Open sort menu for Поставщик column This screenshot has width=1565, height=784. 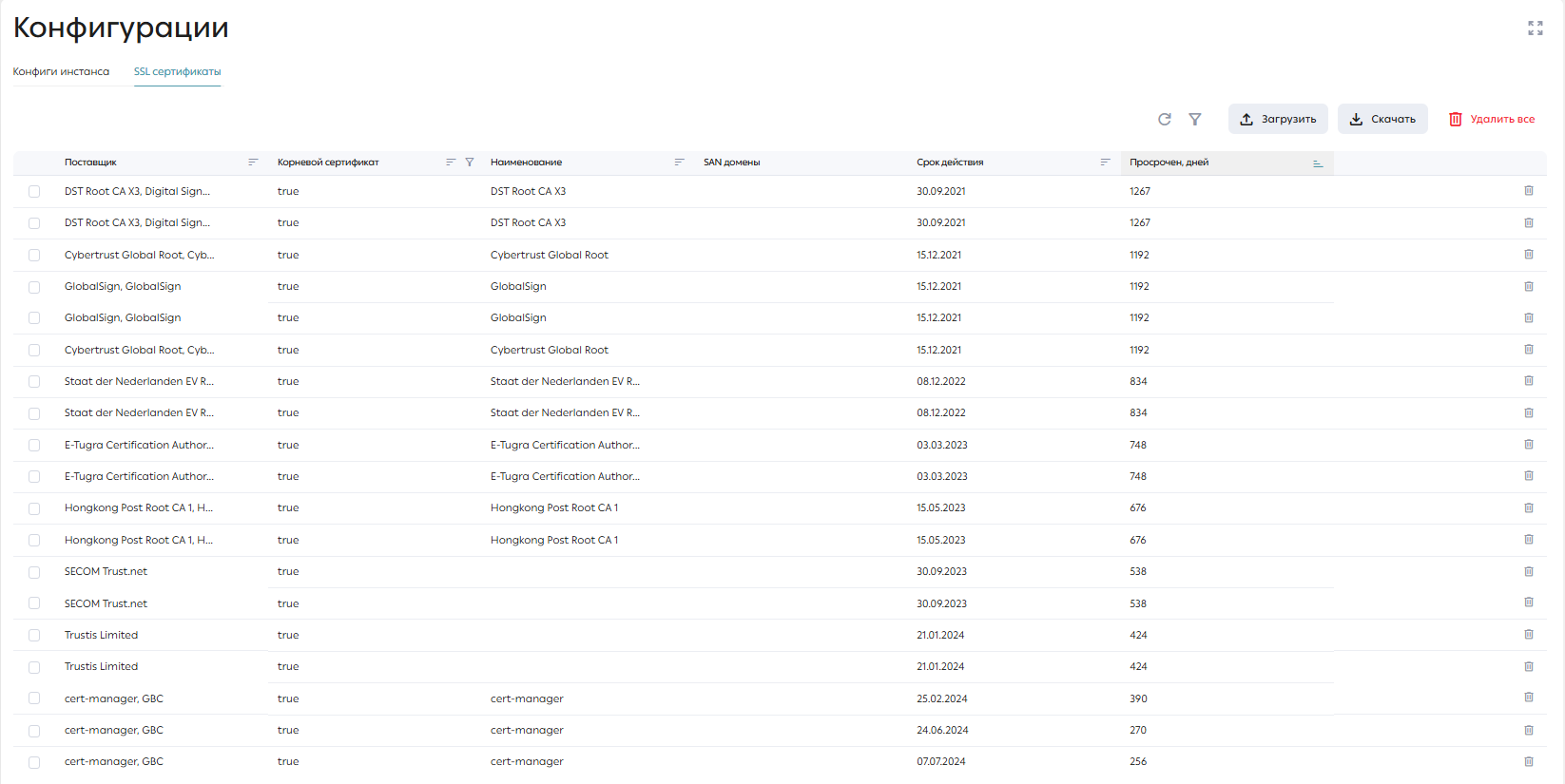[253, 163]
